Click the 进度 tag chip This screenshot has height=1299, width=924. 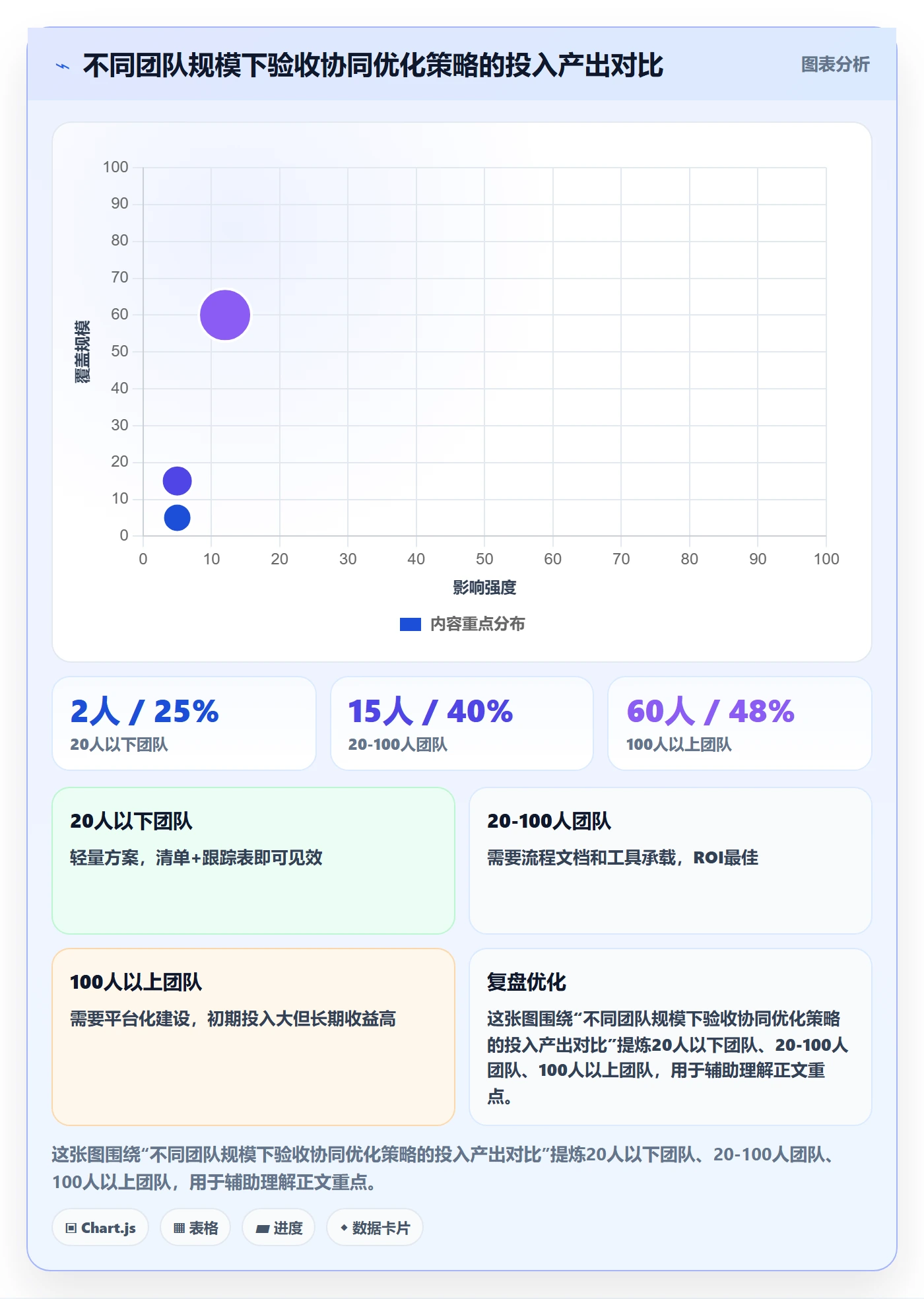click(279, 1228)
